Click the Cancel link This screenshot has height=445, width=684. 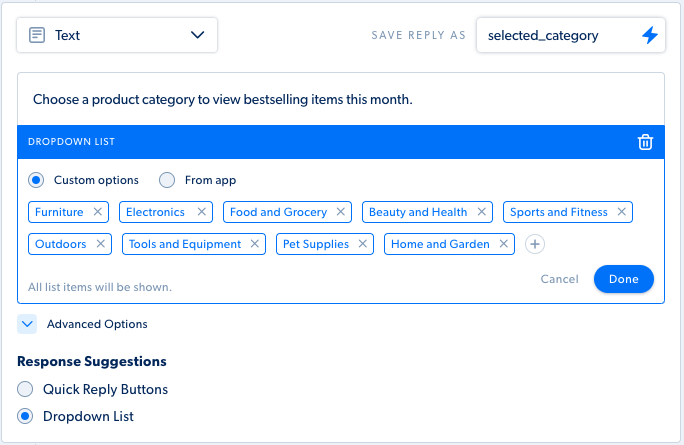(559, 279)
